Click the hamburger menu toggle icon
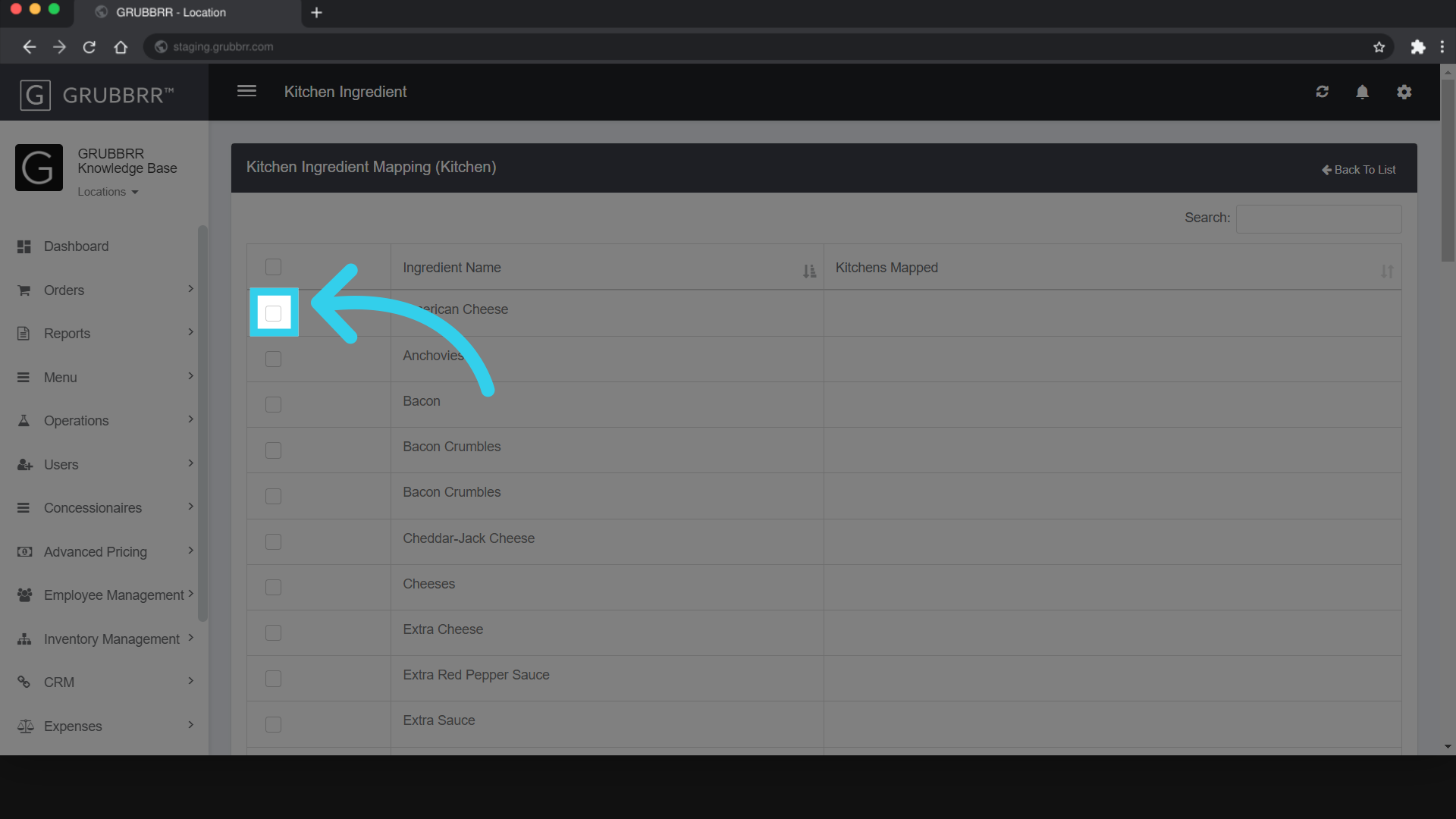Image resolution: width=1456 pixels, height=819 pixels. click(246, 91)
